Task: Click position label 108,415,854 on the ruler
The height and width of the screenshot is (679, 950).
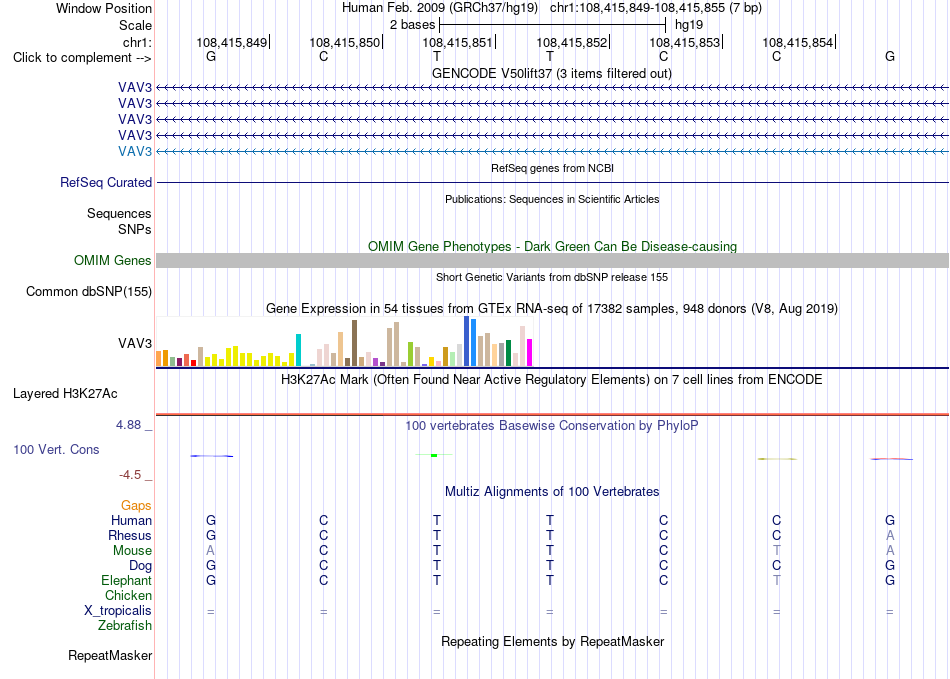Action: pos(797,42)
